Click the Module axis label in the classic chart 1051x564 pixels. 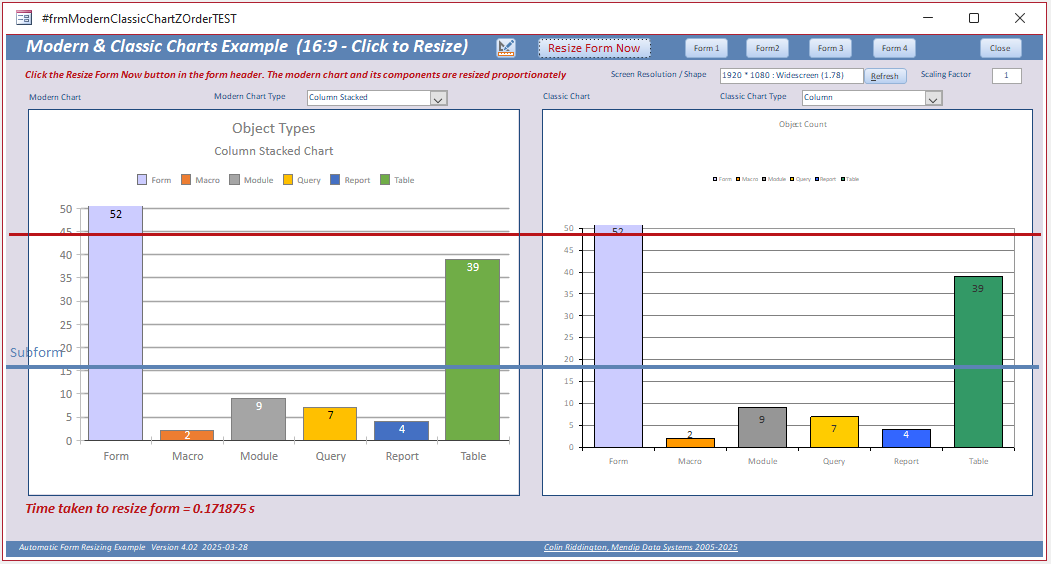[x=763, y=461]
